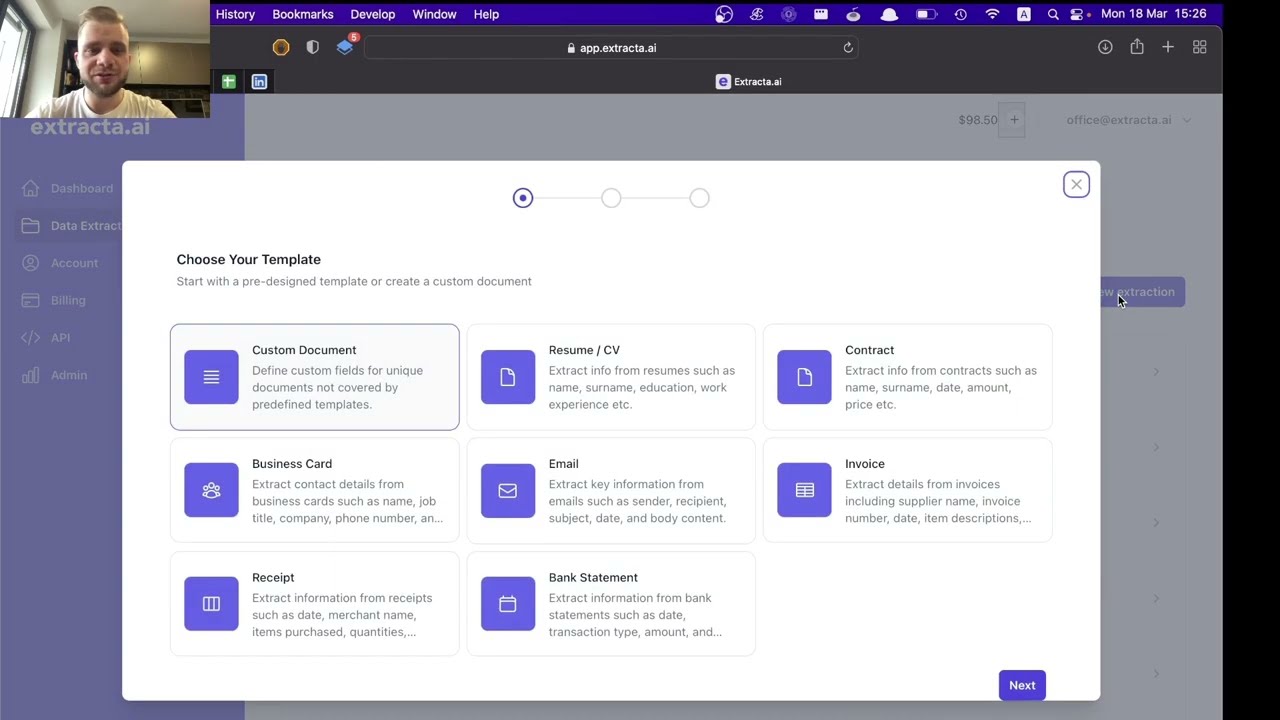Add balance with the plus button
Image resolution: width=1280 pixels, height=720 pixels.
coord(1014,120)
